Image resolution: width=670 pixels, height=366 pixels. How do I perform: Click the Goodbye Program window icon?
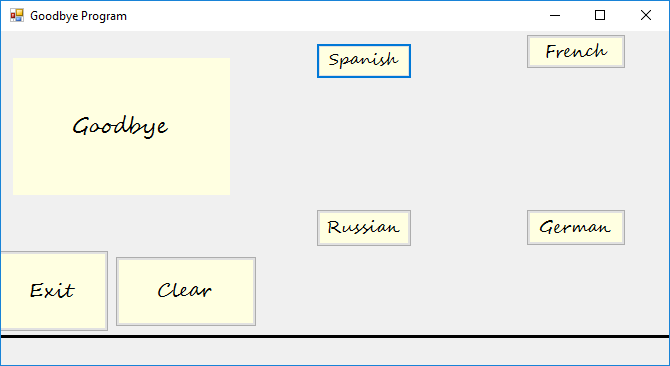coord(17,16)
